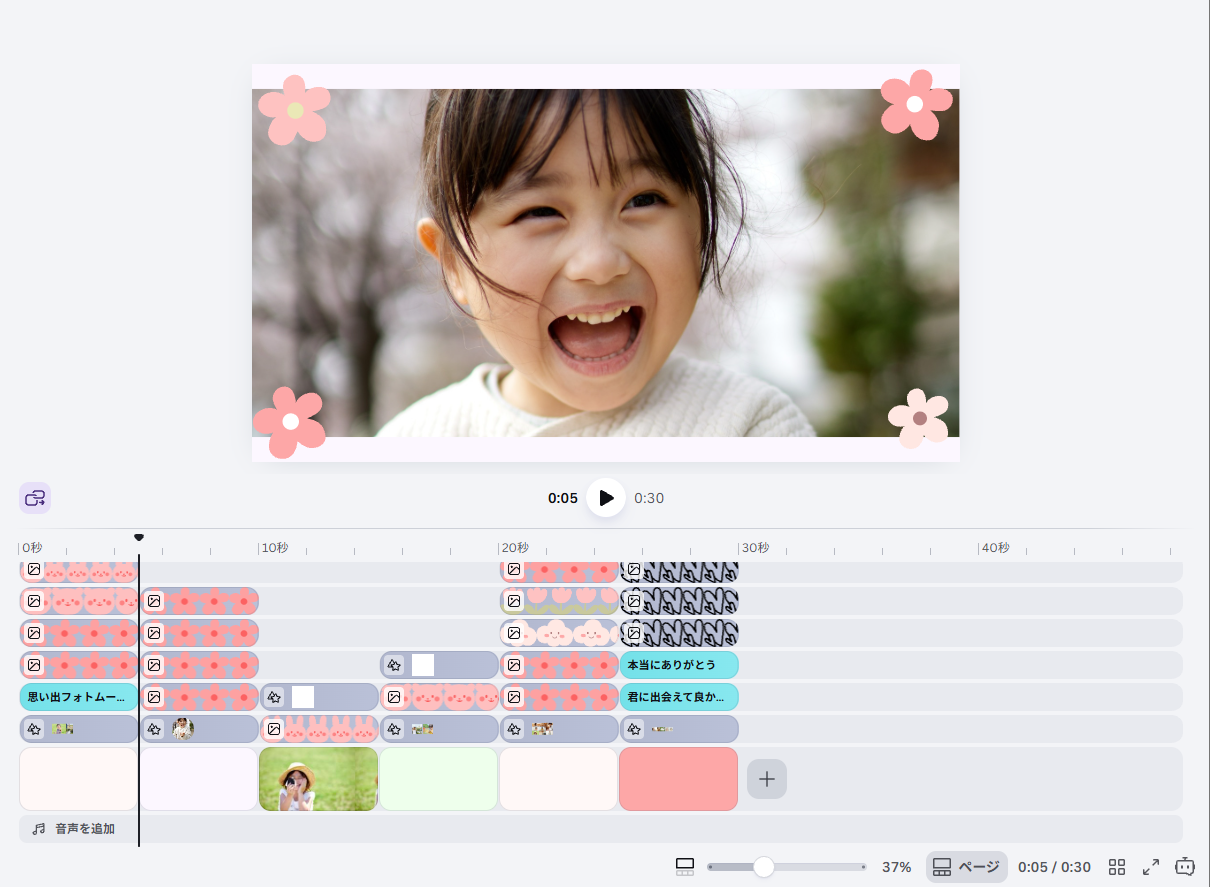This screenshot has width=1210, height=887.
Task: Enter fullscreen with the expand arrows icon
Action: 1151,867
